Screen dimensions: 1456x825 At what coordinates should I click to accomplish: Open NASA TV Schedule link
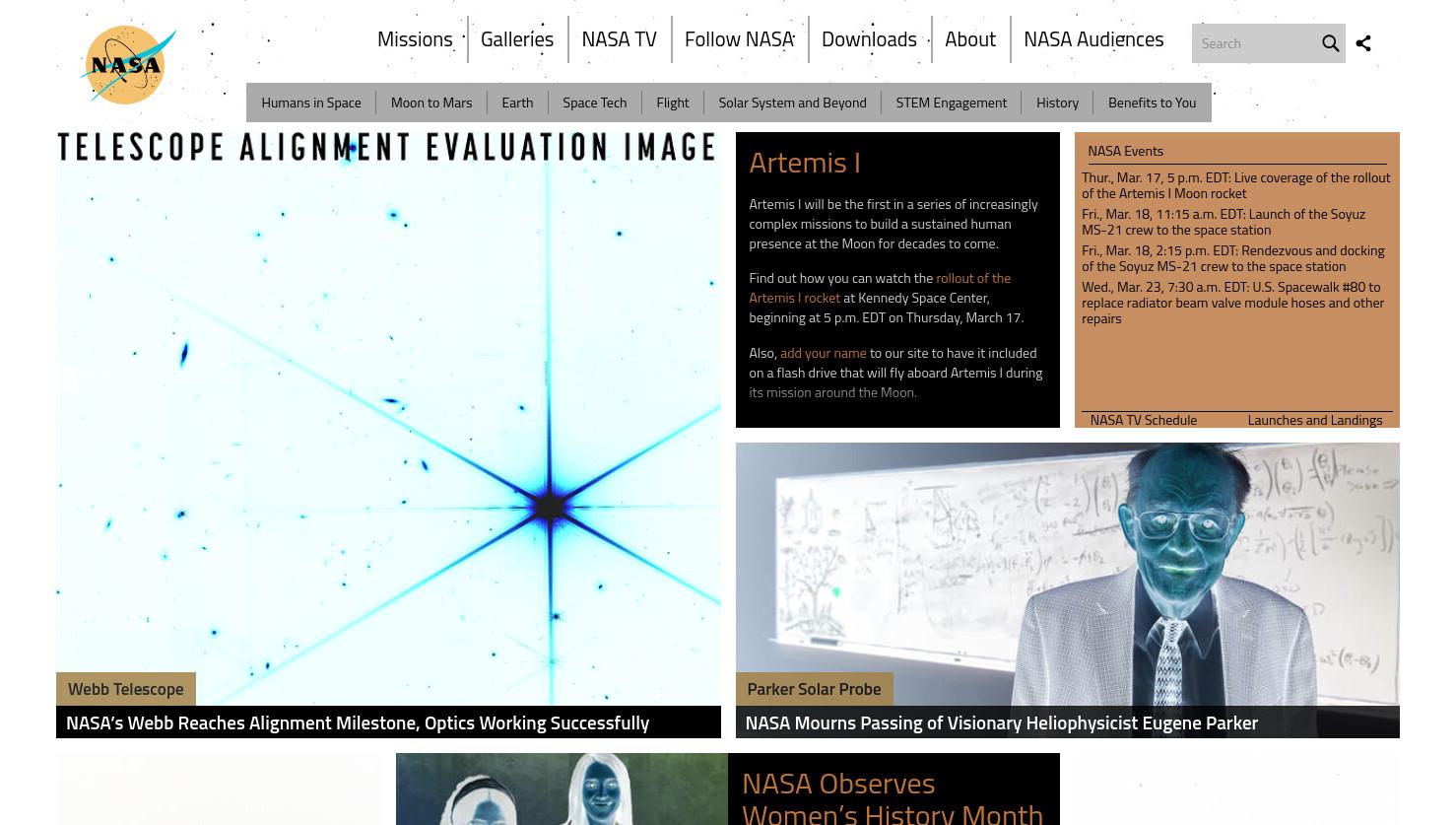click(x=1143, y=420)
